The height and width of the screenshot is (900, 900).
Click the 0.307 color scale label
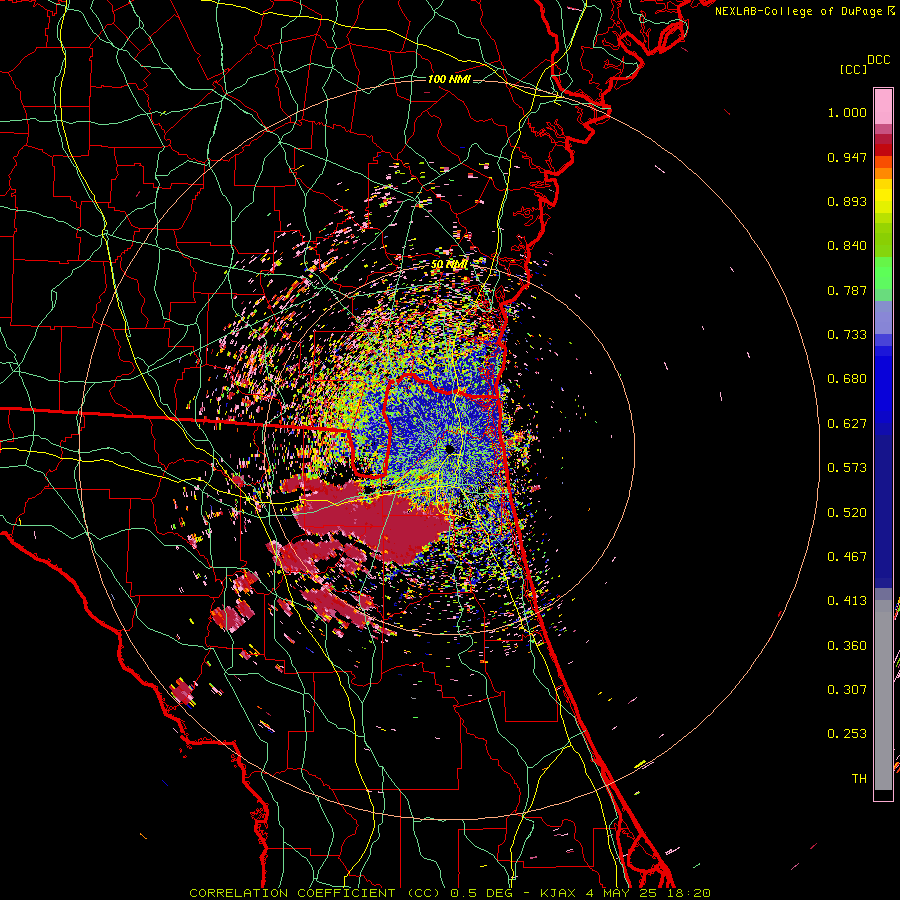pos(847,690)
